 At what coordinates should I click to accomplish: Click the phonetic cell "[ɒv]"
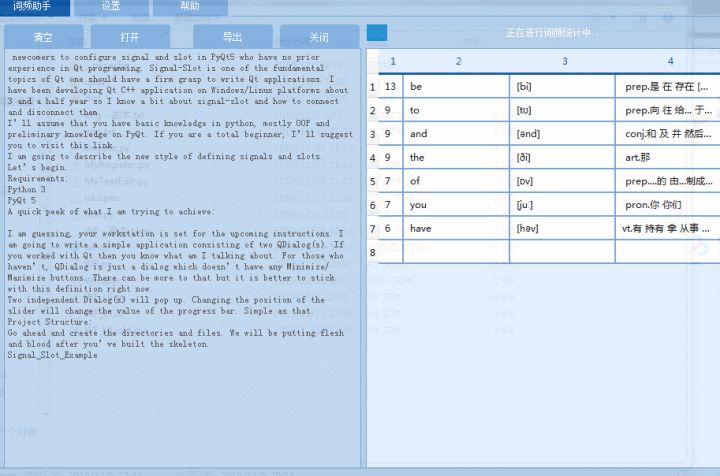562,181
